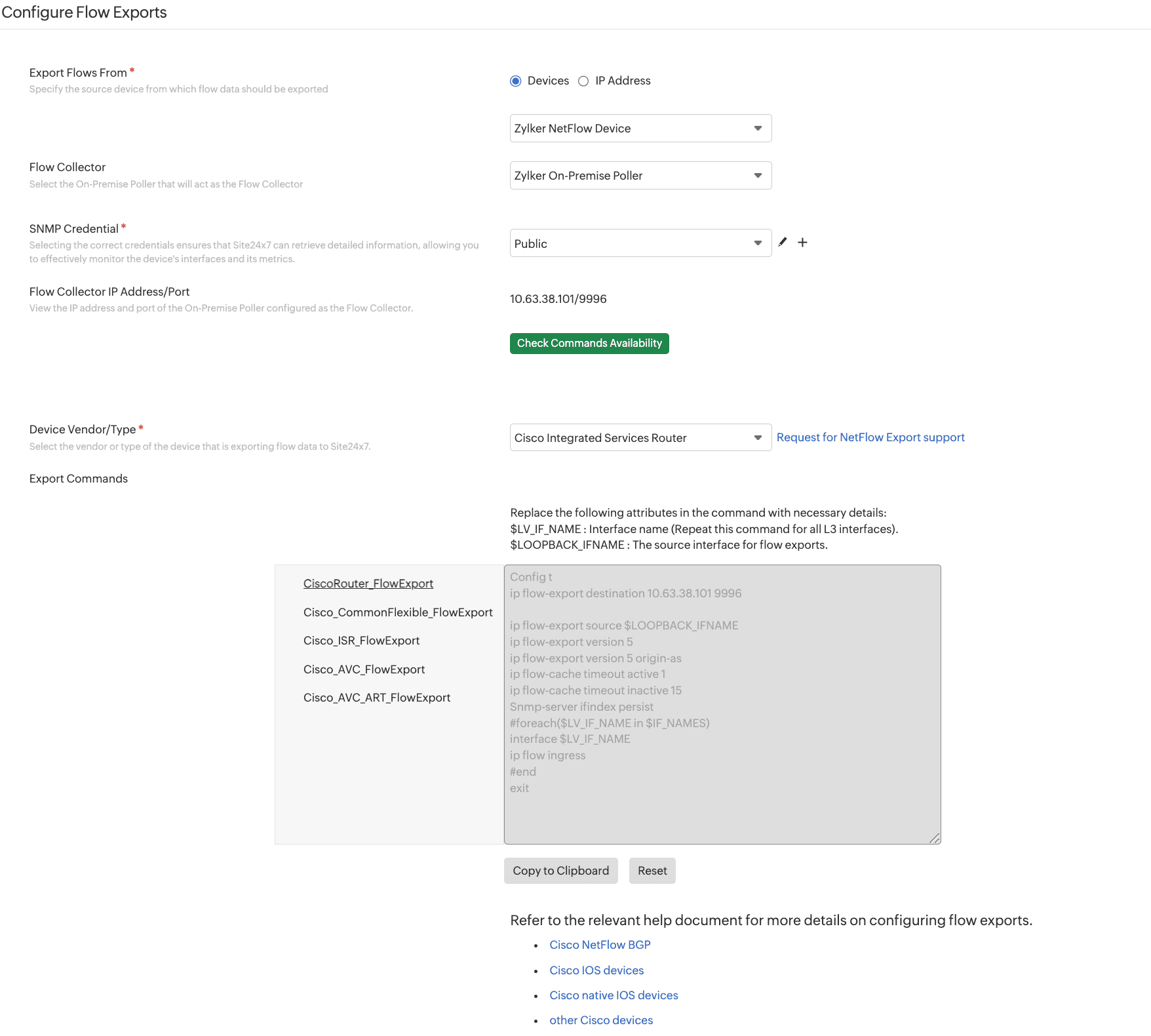Click the Reset button

pos(652,871)
